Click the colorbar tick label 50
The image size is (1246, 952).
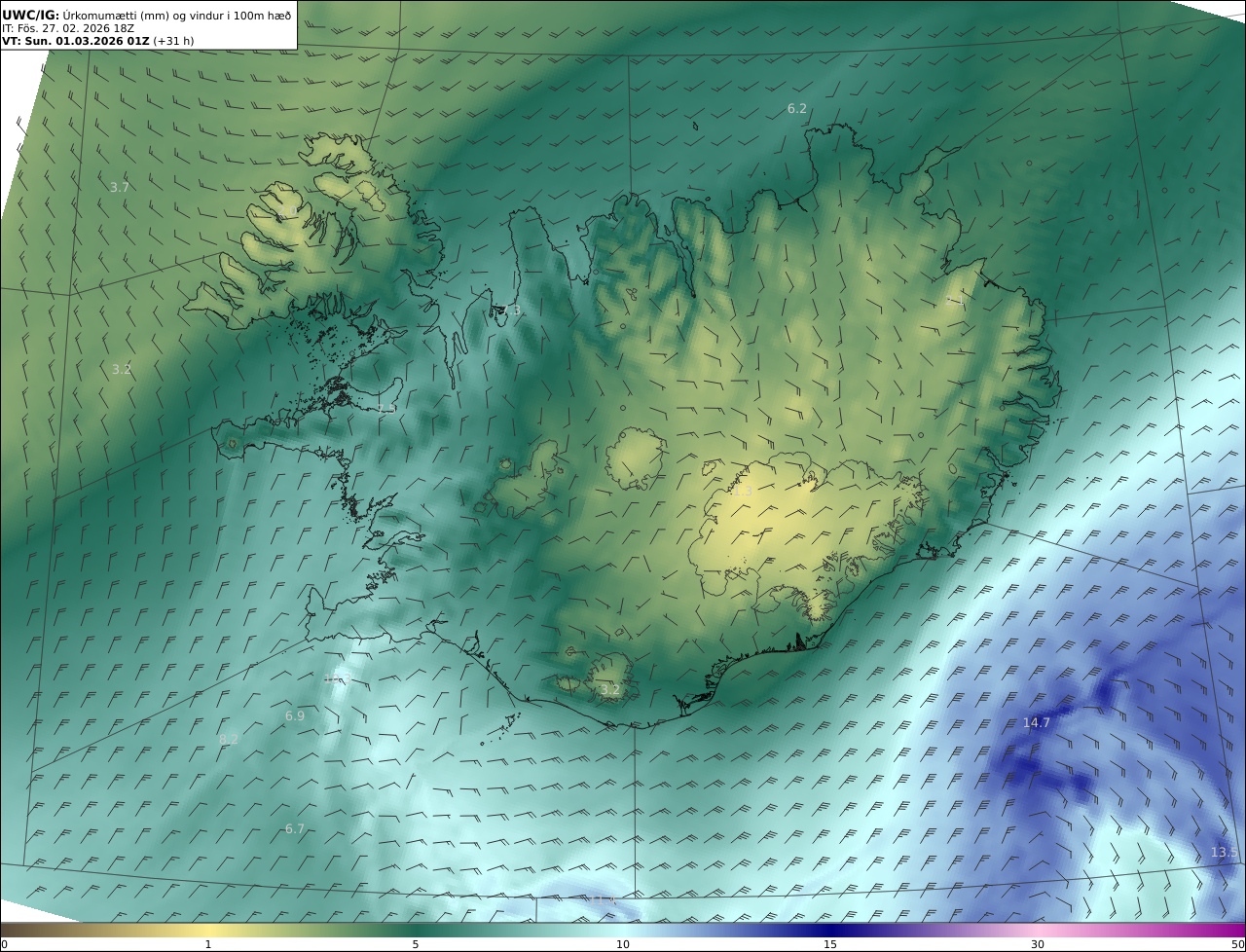(1238, 944)
